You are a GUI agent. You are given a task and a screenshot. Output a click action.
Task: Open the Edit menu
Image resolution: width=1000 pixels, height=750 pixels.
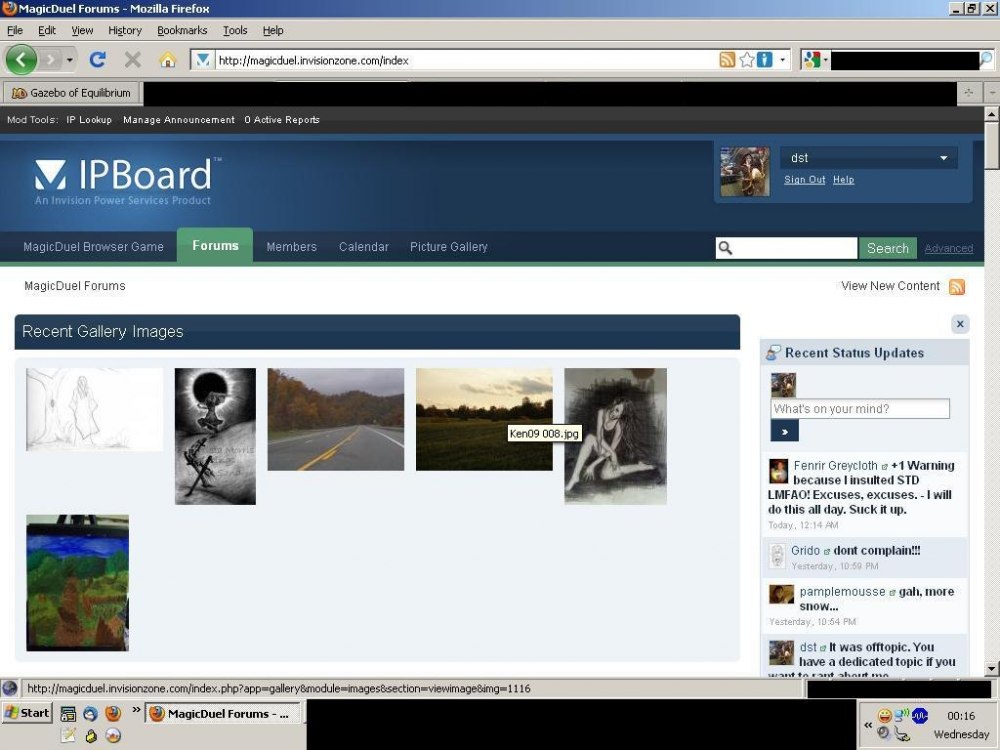coord(47,30)
